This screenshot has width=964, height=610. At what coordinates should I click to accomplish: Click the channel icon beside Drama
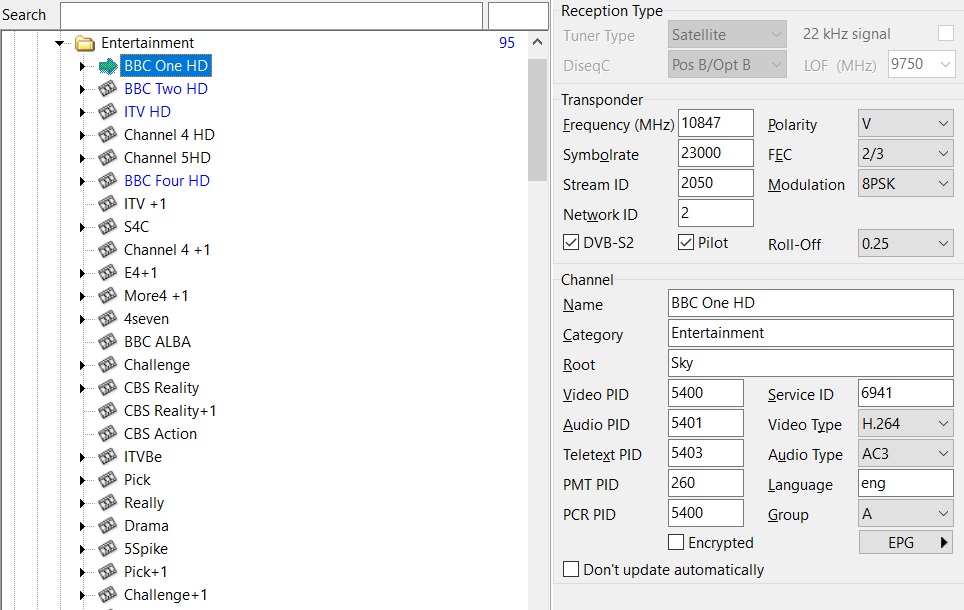(108, 526)
